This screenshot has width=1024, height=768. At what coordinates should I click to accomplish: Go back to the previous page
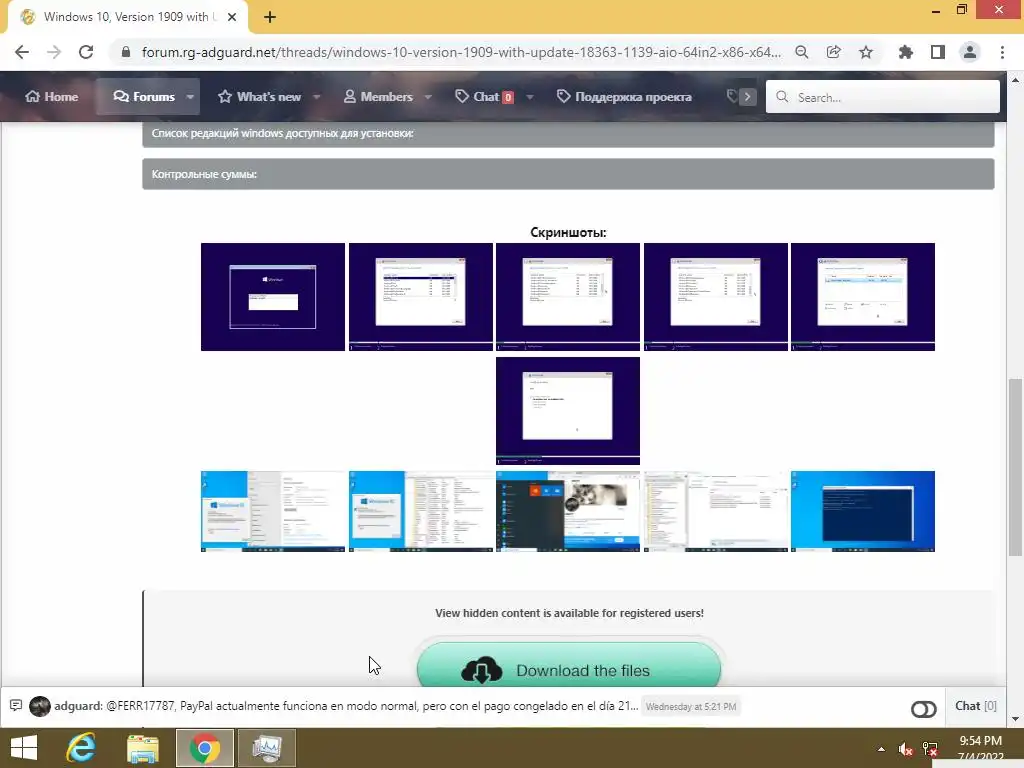(x=22, y=52)
